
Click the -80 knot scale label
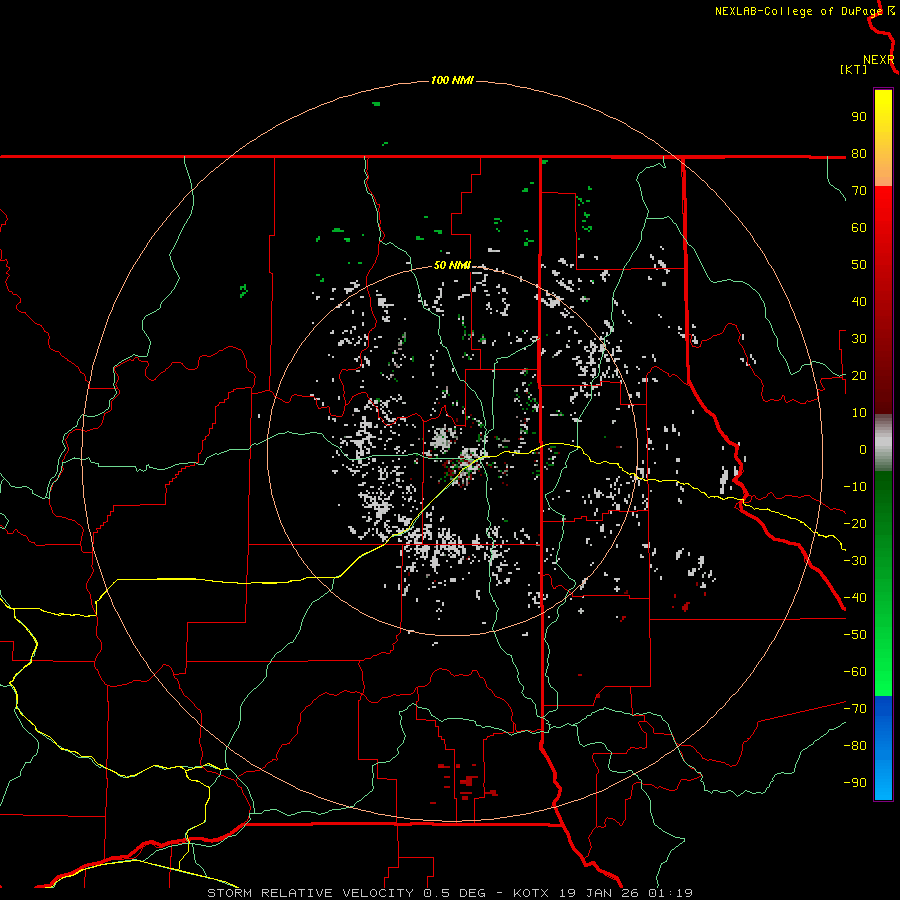tap(855, 746)
